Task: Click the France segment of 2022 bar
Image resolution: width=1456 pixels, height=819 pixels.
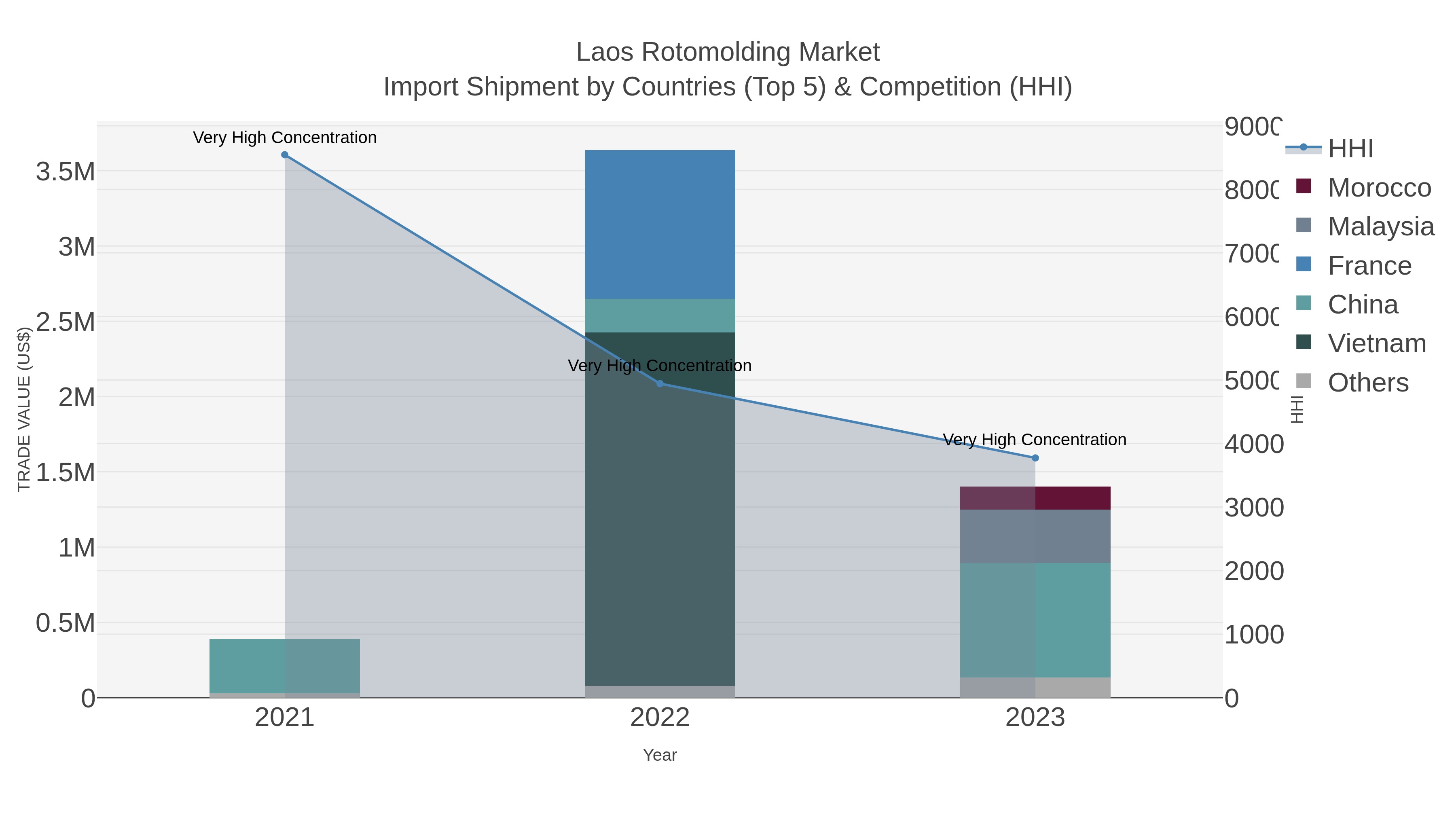Action: (x=660, y=224)
